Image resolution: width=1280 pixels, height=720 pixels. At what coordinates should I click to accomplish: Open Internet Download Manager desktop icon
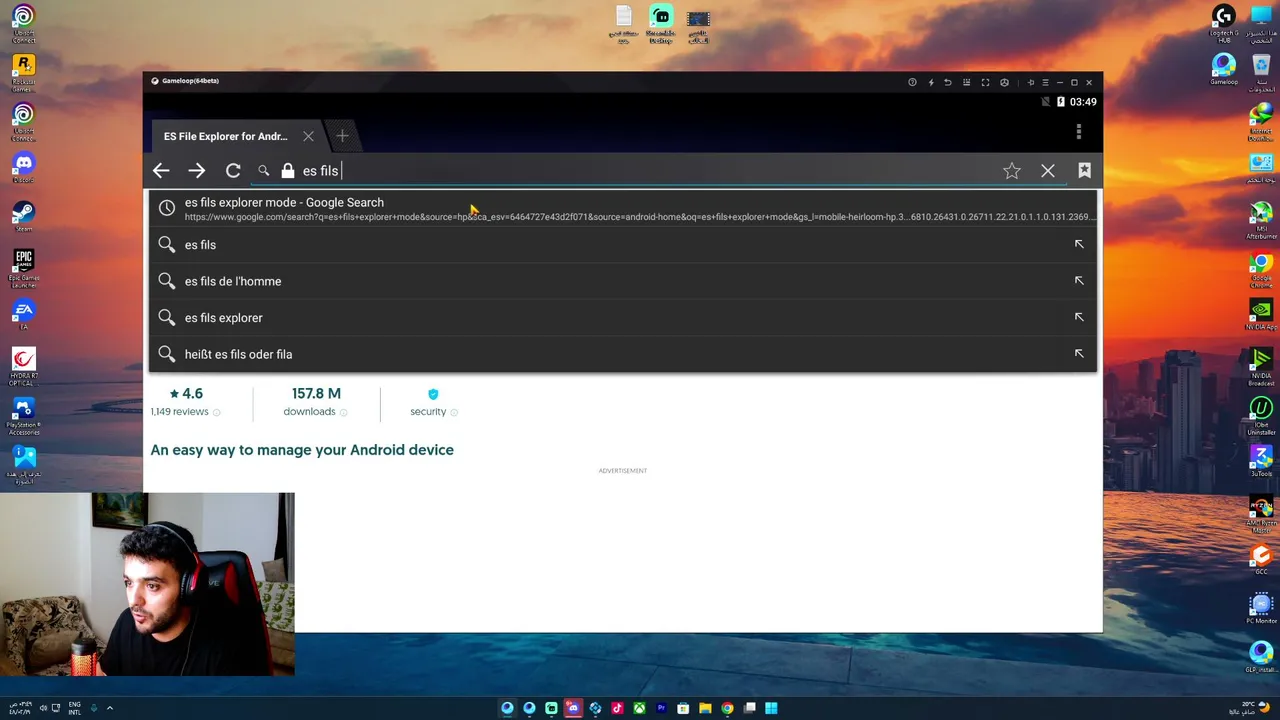[1261, 120]
